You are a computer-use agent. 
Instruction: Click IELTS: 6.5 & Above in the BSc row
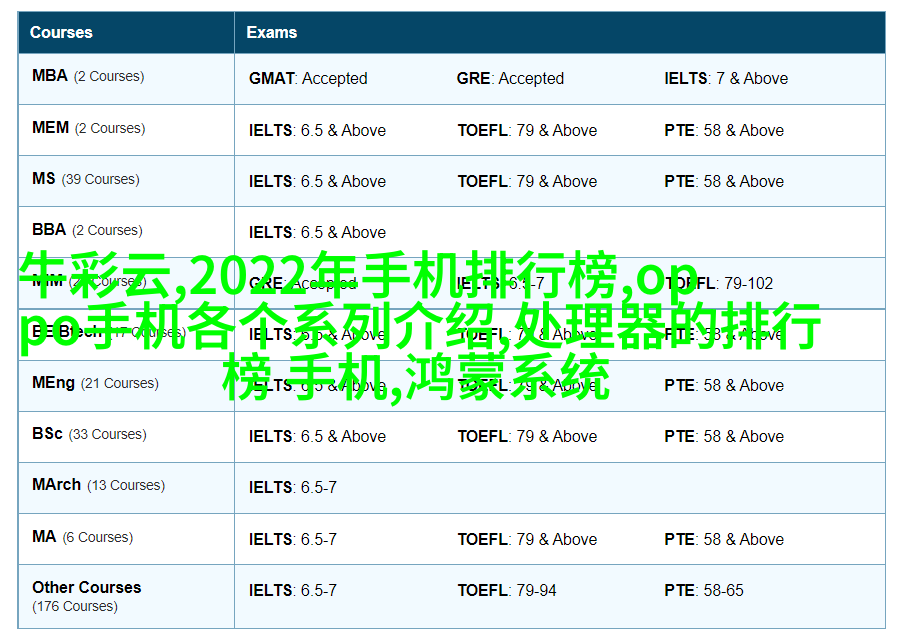point(317,437)
